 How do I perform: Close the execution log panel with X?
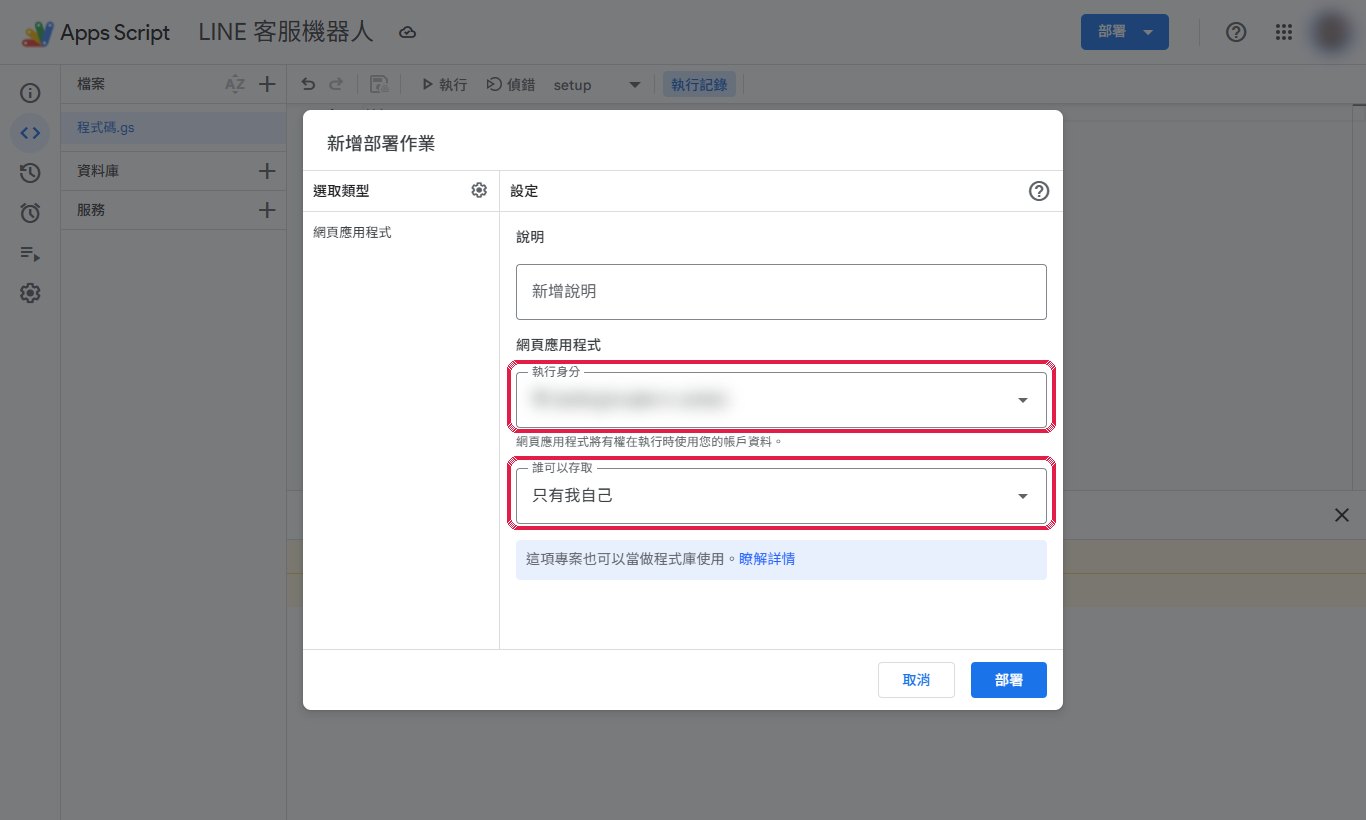coord(1342,515)
